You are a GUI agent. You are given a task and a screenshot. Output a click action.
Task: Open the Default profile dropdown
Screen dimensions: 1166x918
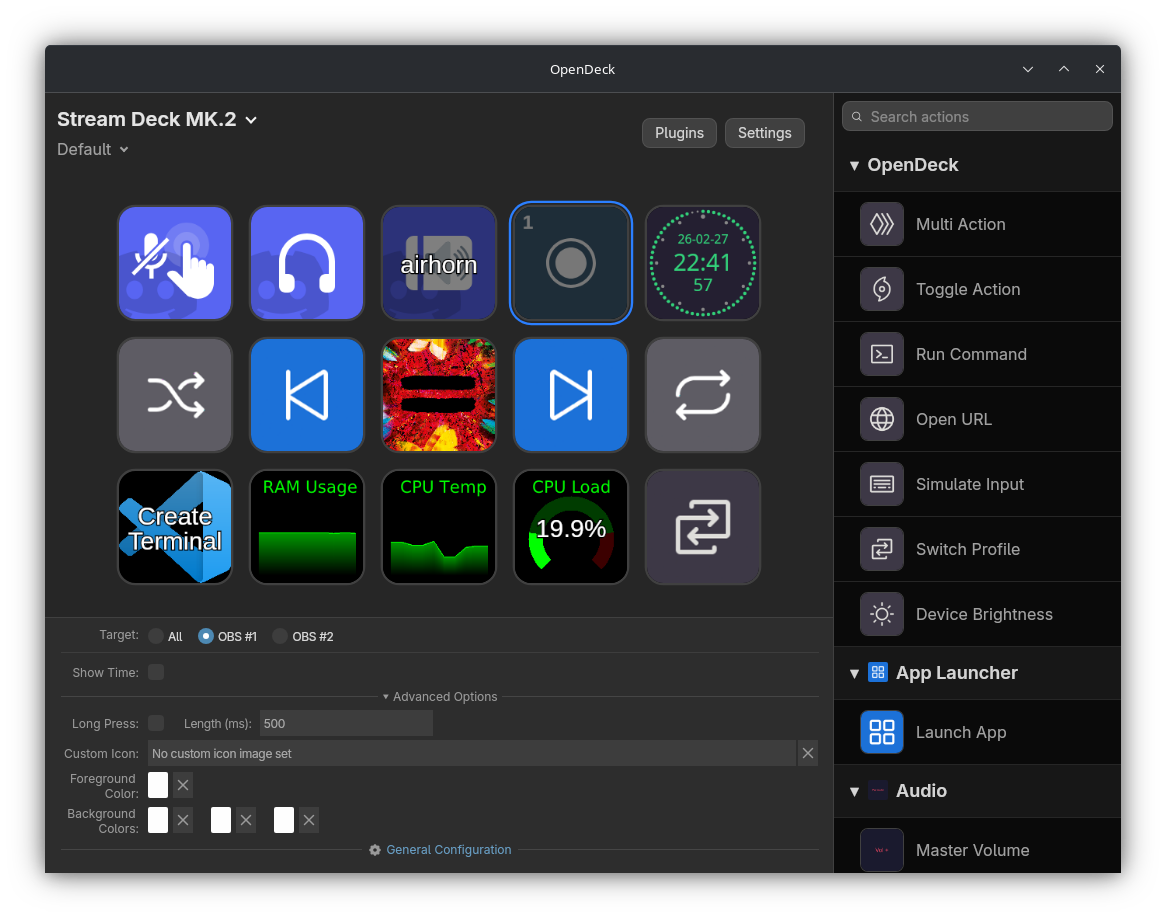coord(93,149)
